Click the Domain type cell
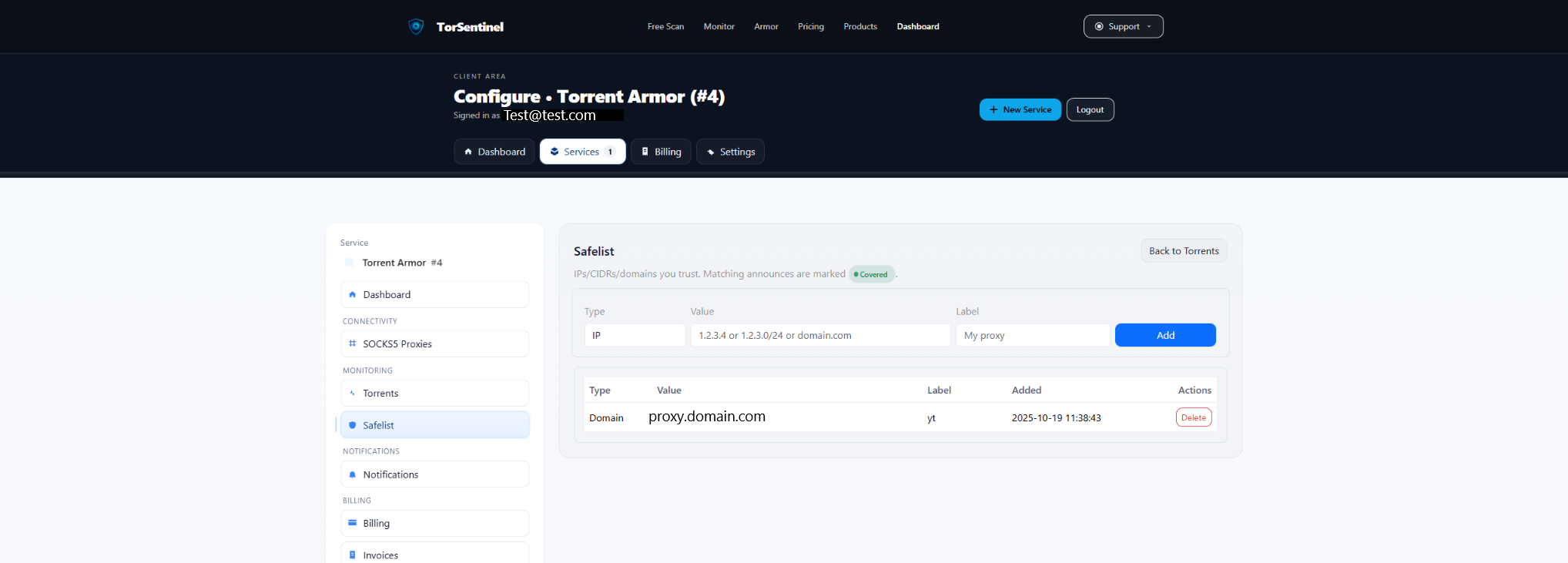This screenshot has width=1568, height=563. coord(606,417)
